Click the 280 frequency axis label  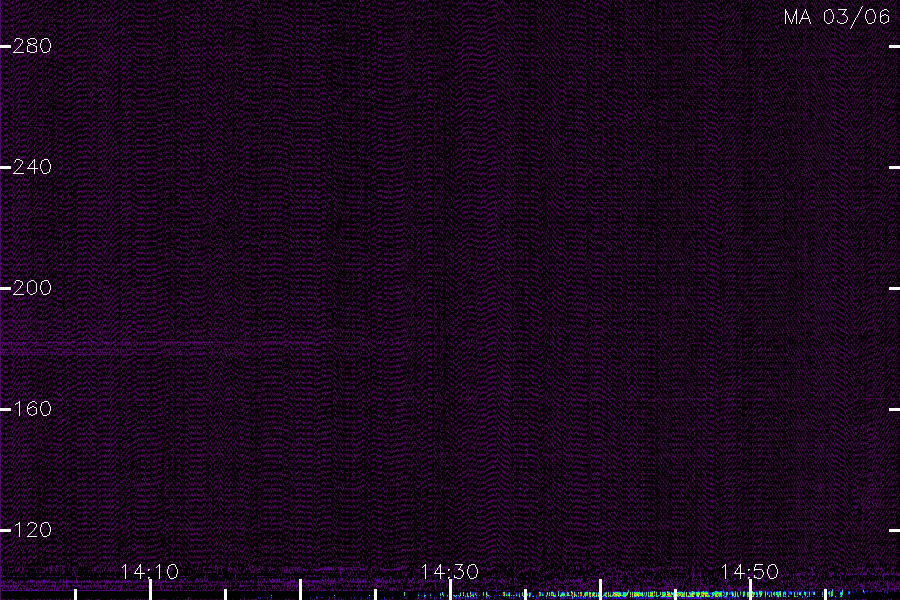pos(32,46)
